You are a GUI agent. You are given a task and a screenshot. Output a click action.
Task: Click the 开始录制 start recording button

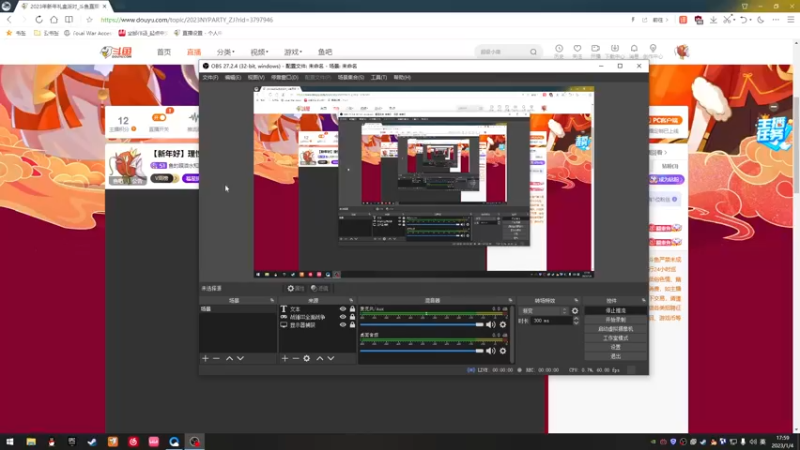(615, 320)
